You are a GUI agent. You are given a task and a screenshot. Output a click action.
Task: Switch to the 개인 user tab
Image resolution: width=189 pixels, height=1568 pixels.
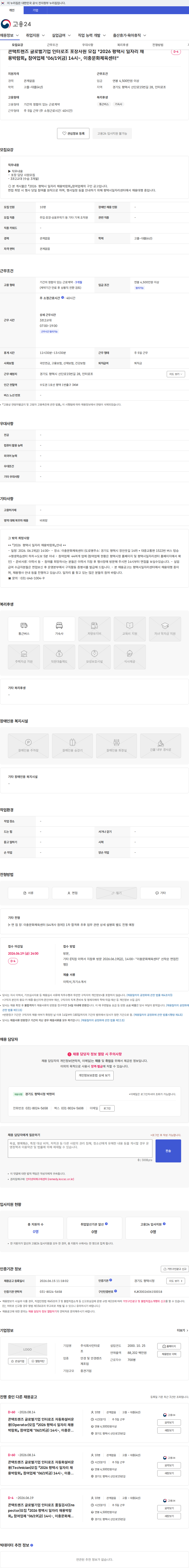pos(12,10)
